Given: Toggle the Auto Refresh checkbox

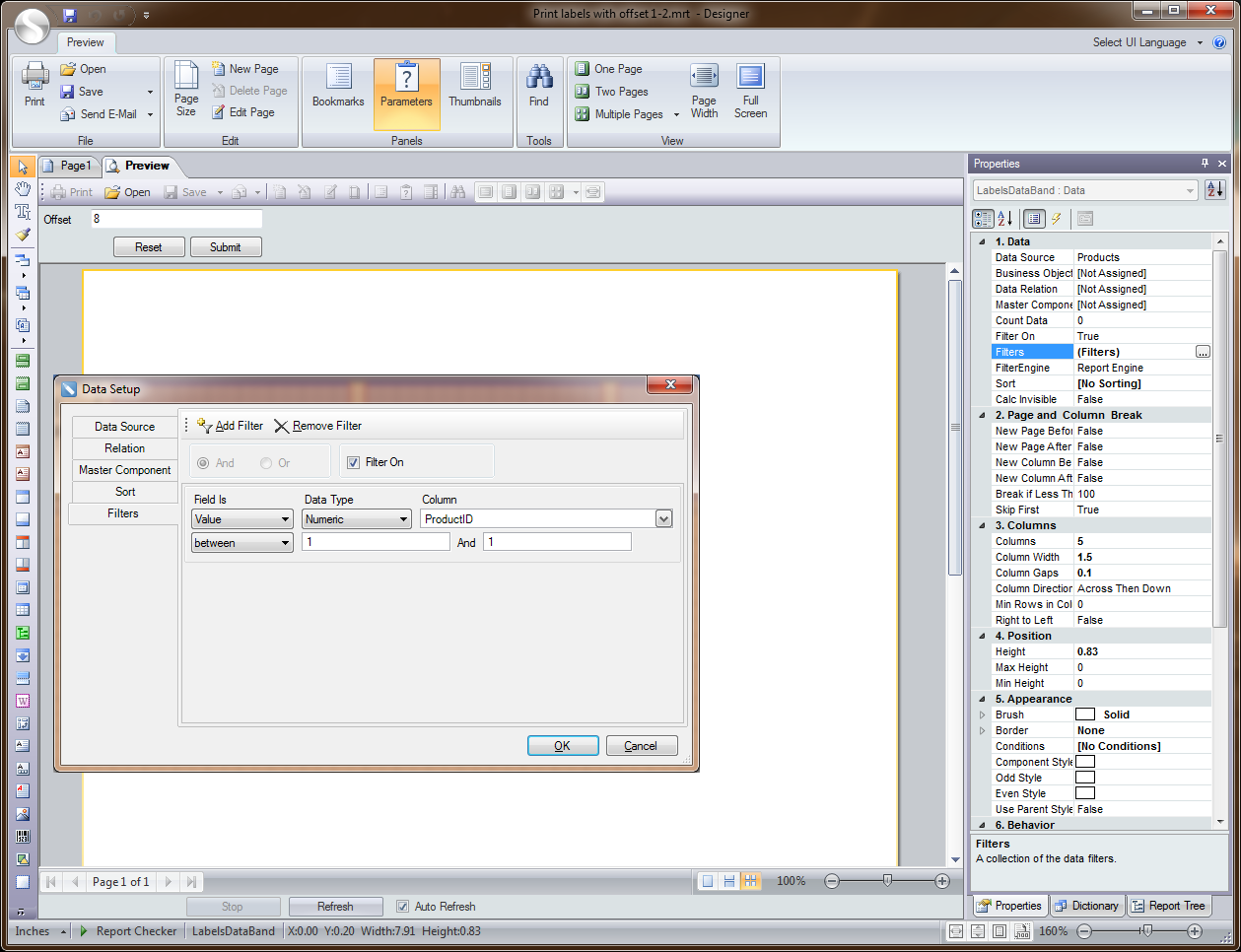Looking at the screenshot, I should 402,907.
